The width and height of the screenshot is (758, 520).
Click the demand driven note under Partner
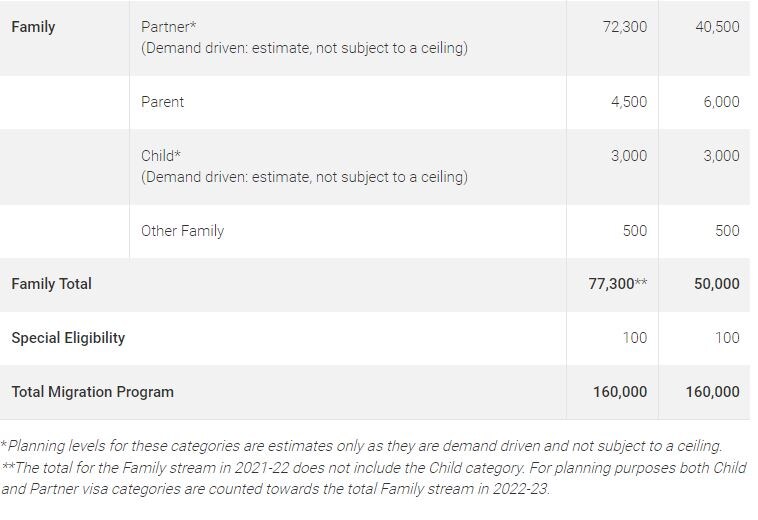click(x=304, y=48)
